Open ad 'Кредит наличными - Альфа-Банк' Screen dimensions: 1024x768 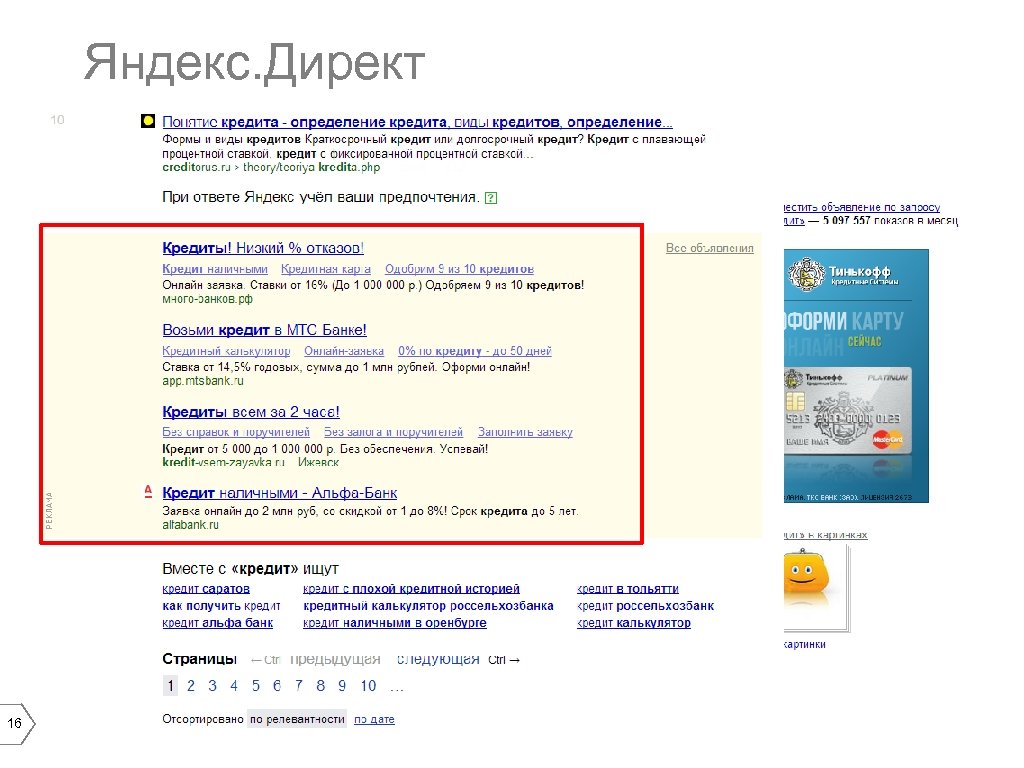pos(280,494)
